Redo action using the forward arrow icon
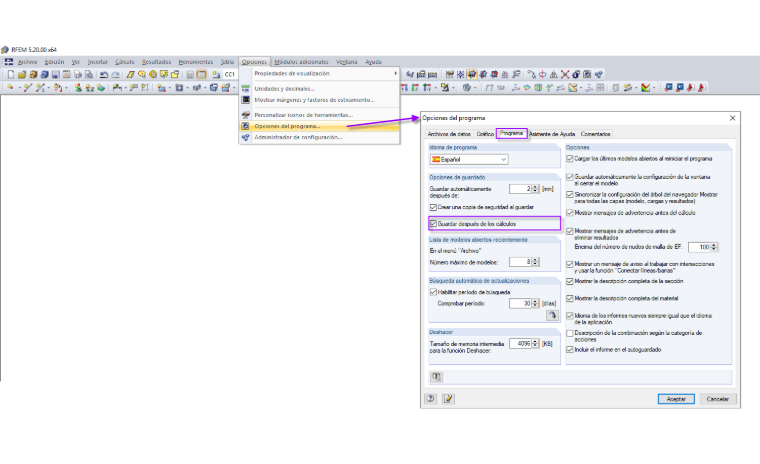The image size is (760, 464). point(115,74)
